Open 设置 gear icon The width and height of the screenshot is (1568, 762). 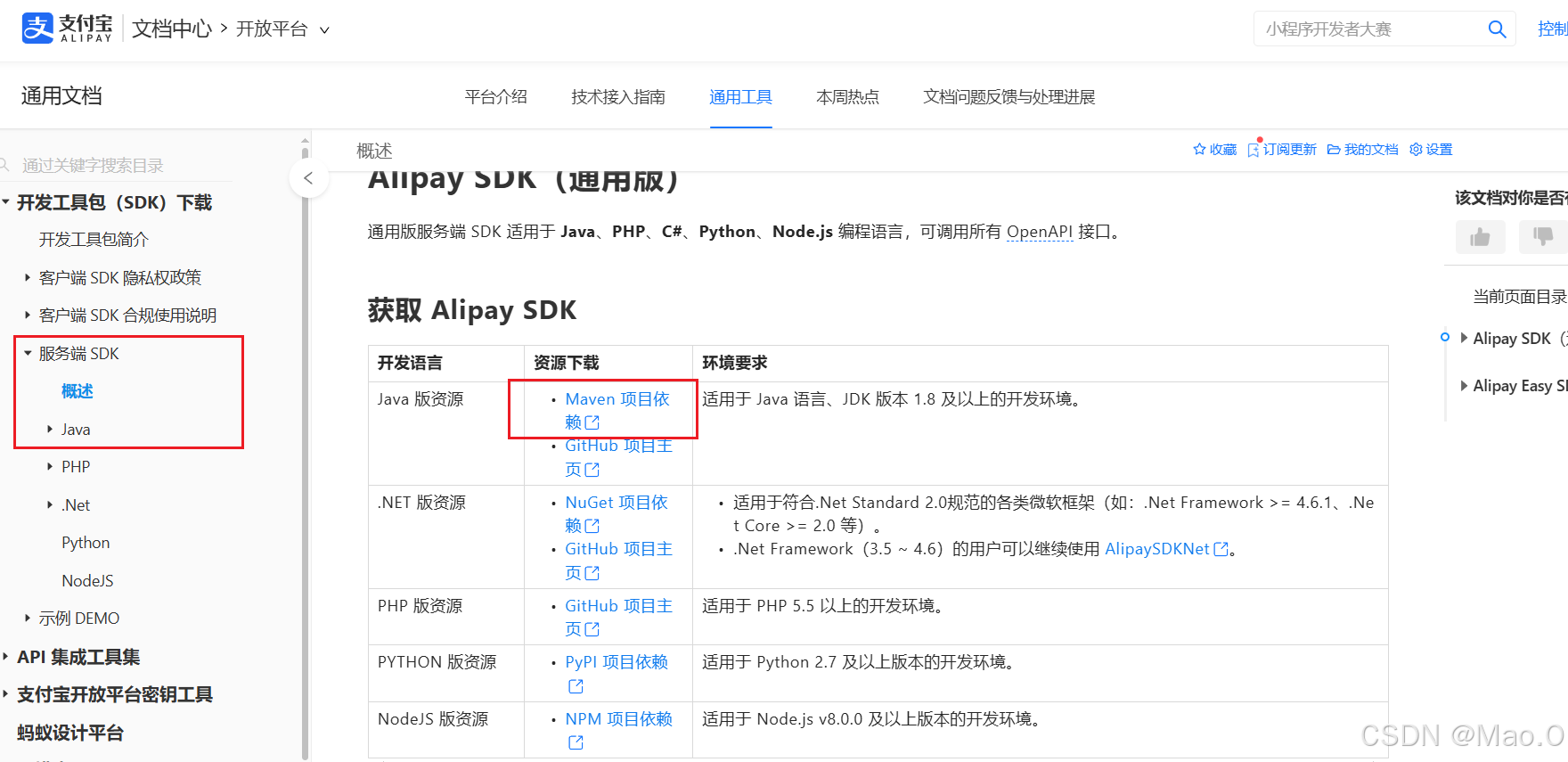pyautogui.click(x=1416, y=149)
